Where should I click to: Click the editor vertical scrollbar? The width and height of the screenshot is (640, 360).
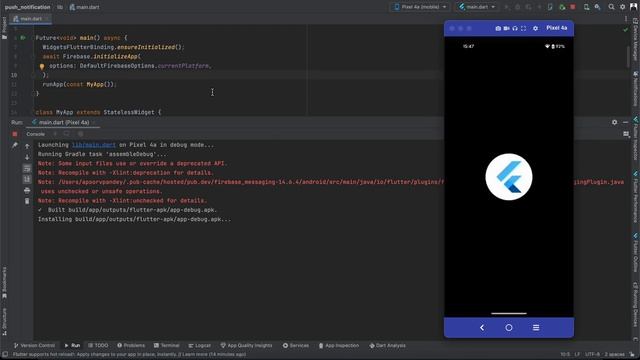click(629, 57)
